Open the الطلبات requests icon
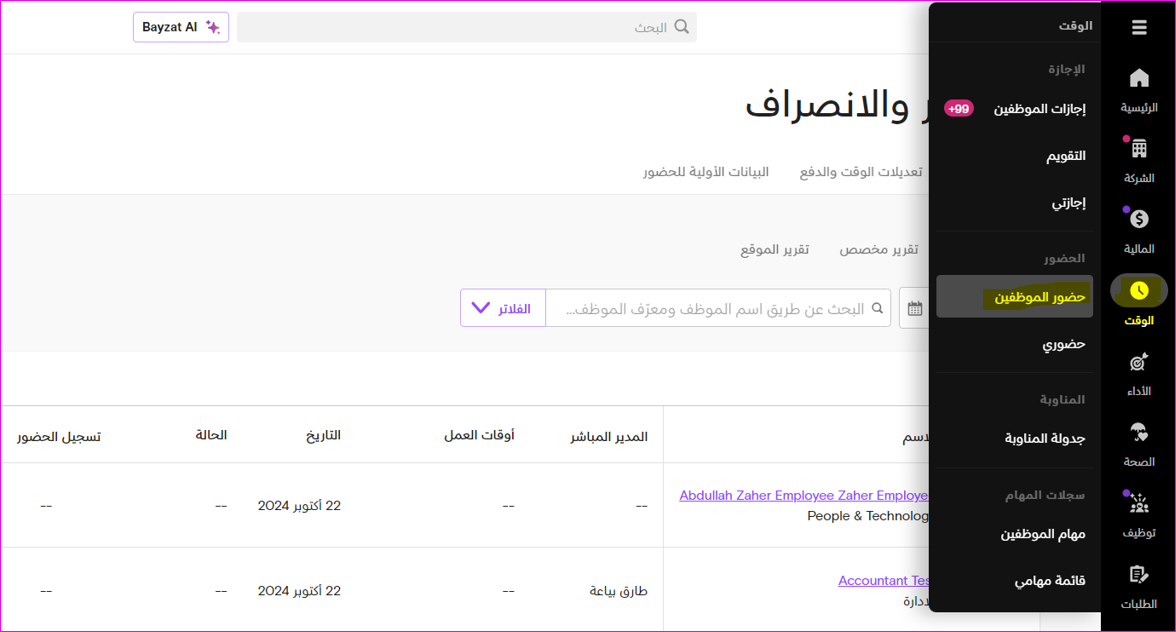 click(x=1139, y=576)
